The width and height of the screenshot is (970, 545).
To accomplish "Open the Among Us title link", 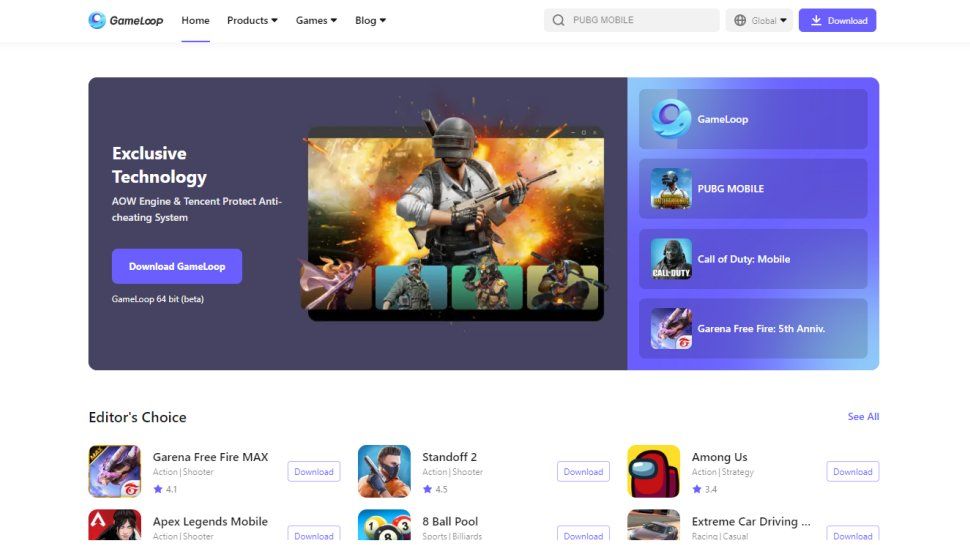I will coord(719,457).
